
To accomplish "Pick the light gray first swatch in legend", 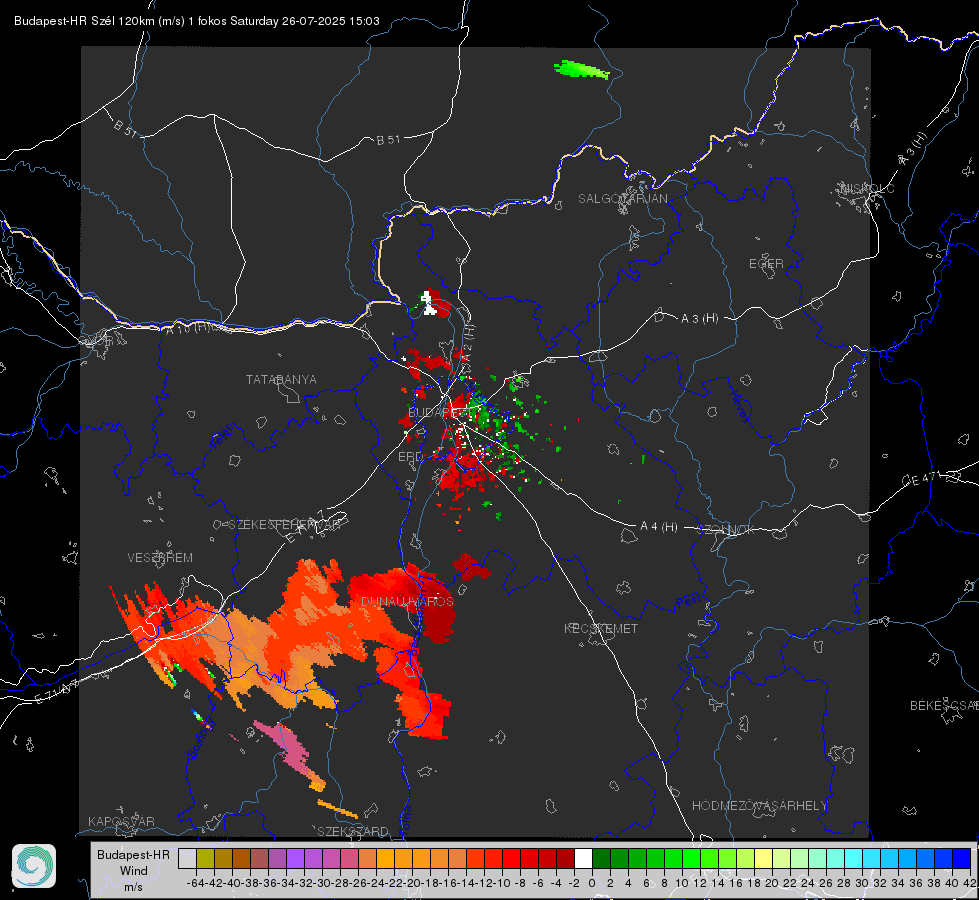I will point(187,858).
